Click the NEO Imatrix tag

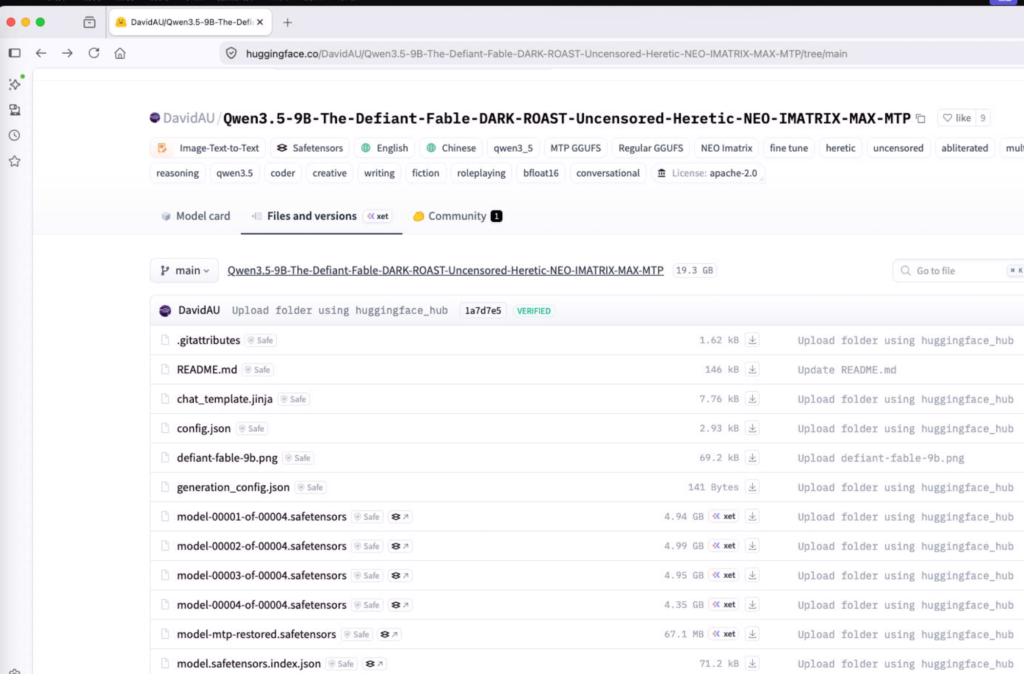point(726,148)
